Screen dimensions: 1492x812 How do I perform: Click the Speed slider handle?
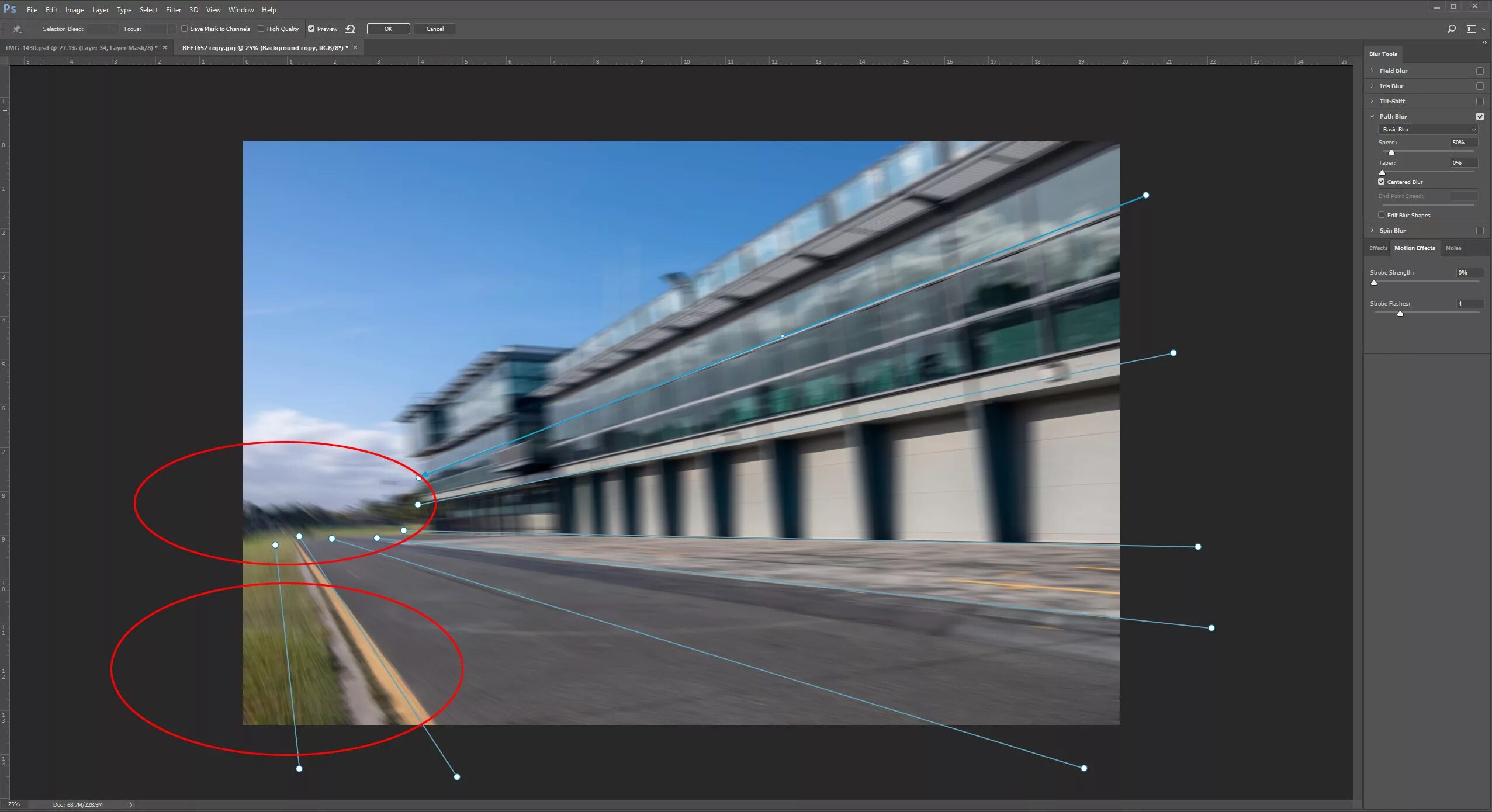(1391, 152)
